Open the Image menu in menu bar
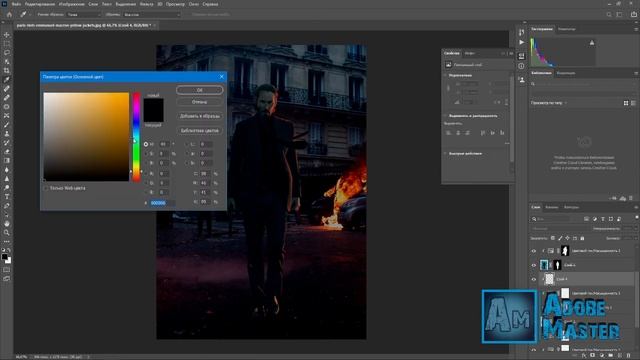The height and width of the screenshot is (360, 640). pos(71,4)
